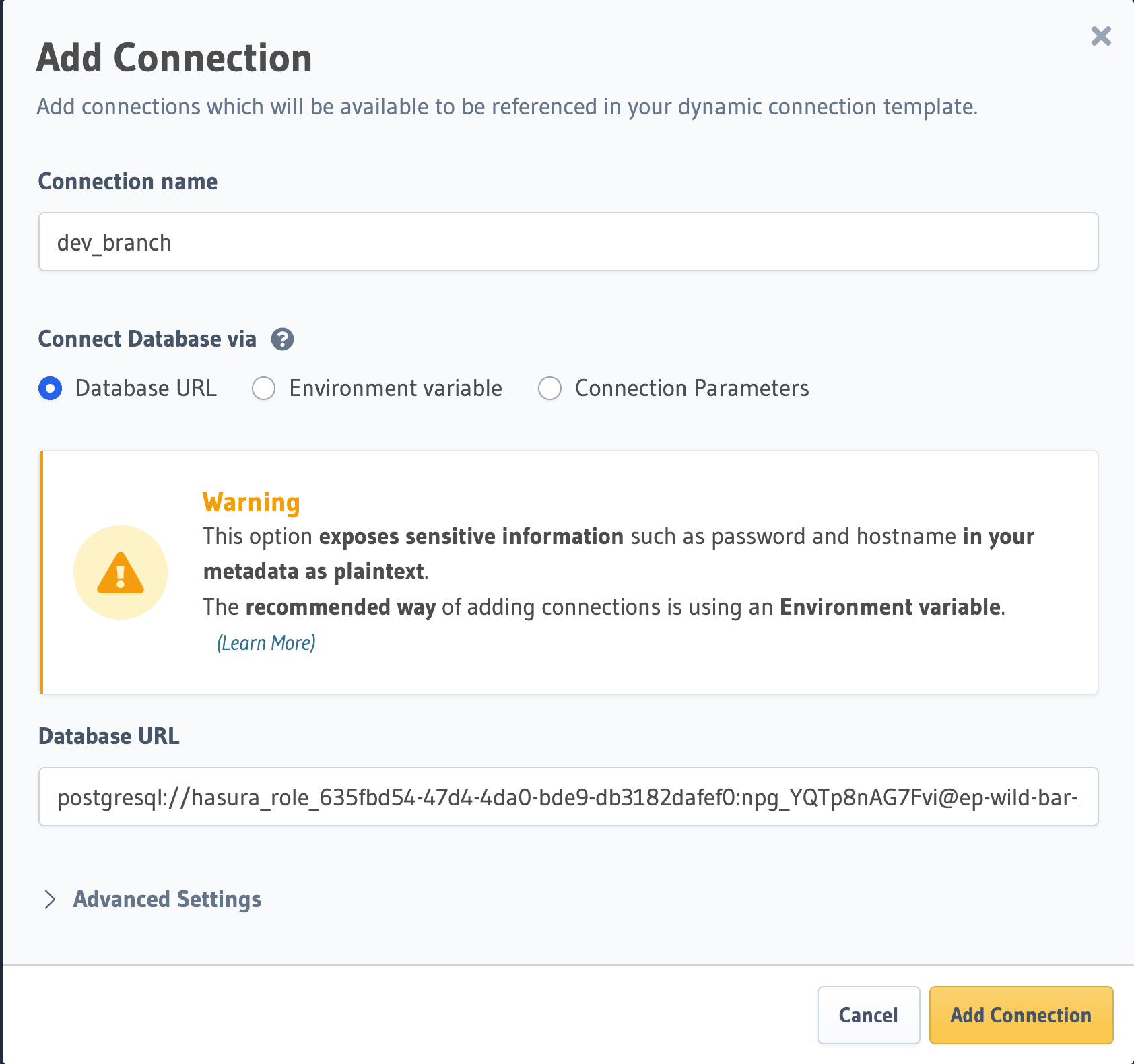
Task: Click the chevron next to Advanced Settings
Action: tap(50, 900)
